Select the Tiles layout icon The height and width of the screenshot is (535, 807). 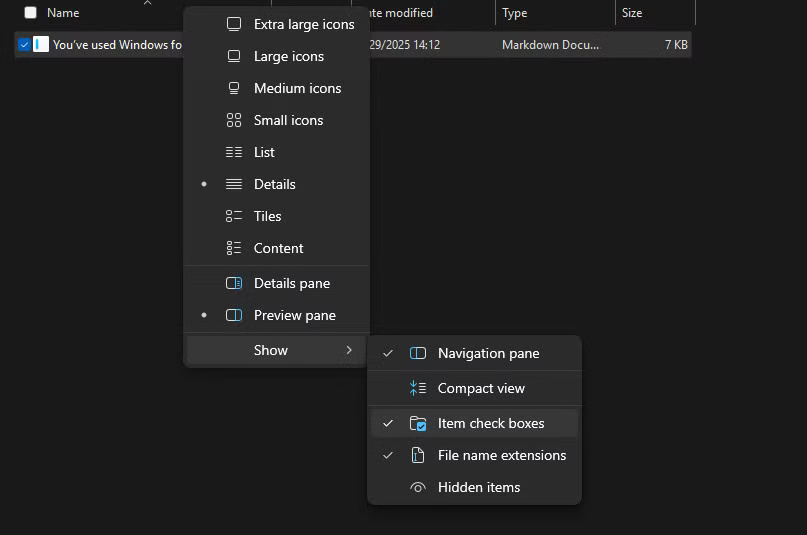click(x=234, y=216)
